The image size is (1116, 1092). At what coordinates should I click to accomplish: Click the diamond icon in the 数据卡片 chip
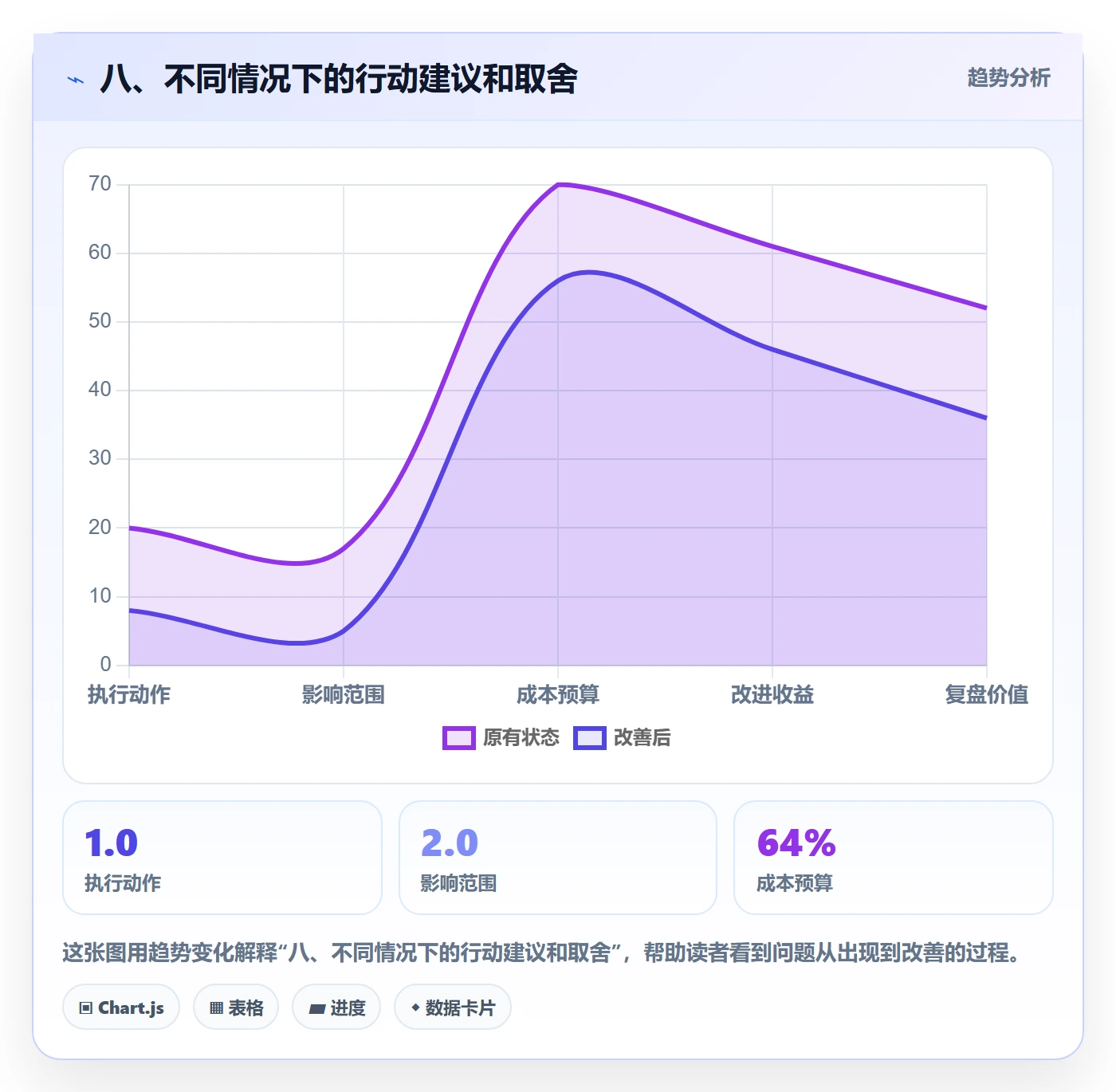(415, 1008)
